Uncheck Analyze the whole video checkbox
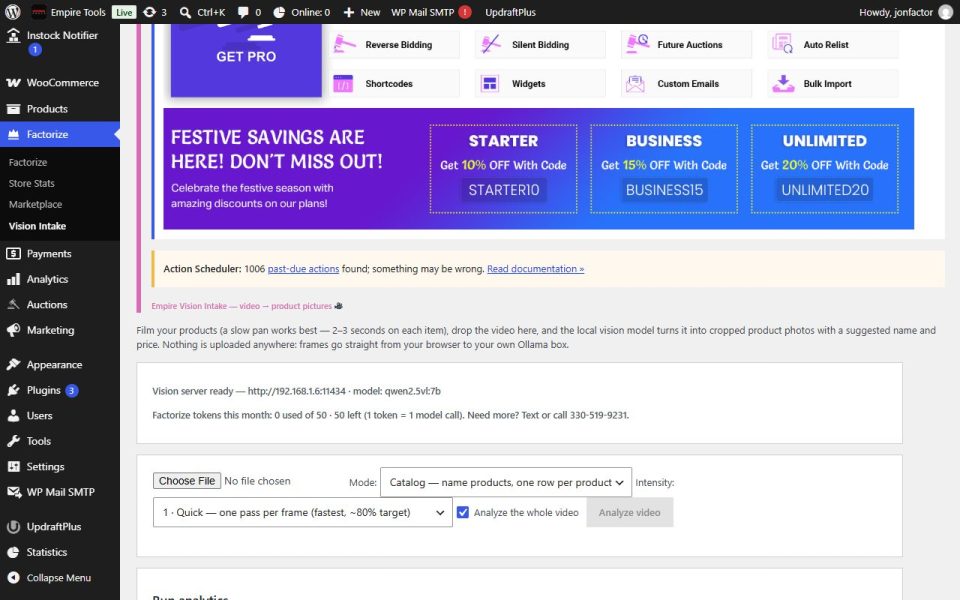This screenshot has width=960, height=600. [x=463, y=512]
